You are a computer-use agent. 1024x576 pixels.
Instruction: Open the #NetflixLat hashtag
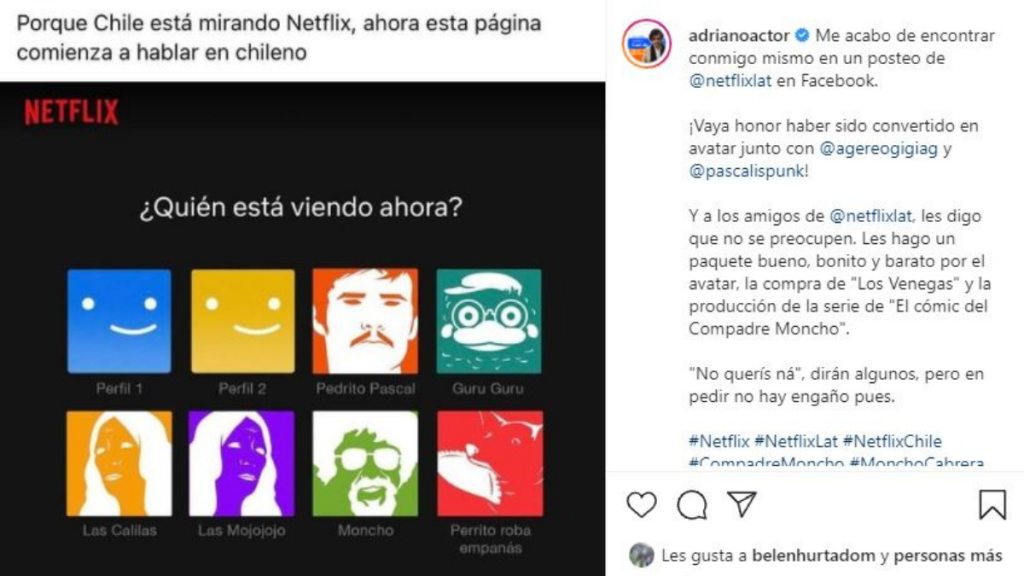pos(795,441)
